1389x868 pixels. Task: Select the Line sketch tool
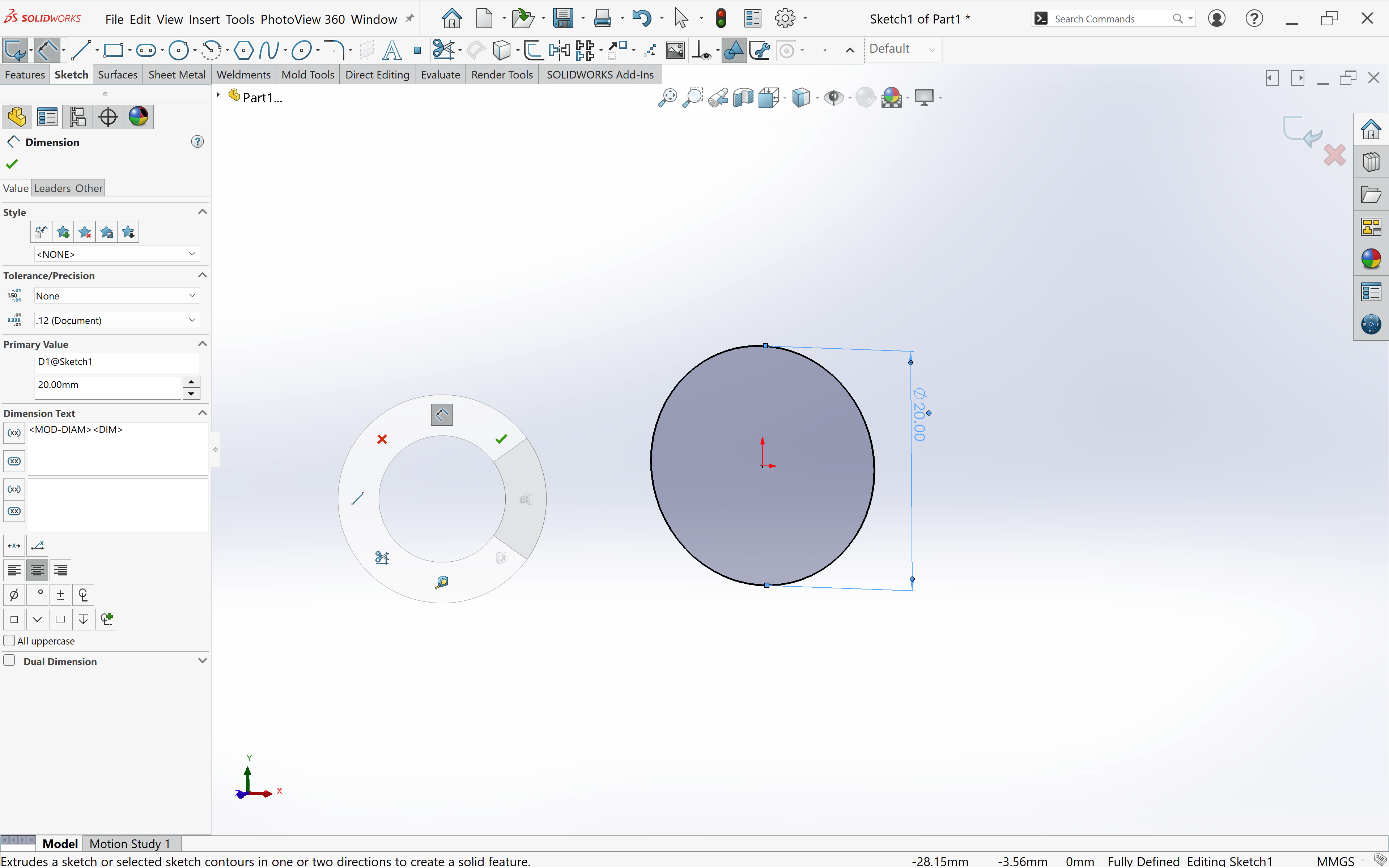[x=81, y=51]
